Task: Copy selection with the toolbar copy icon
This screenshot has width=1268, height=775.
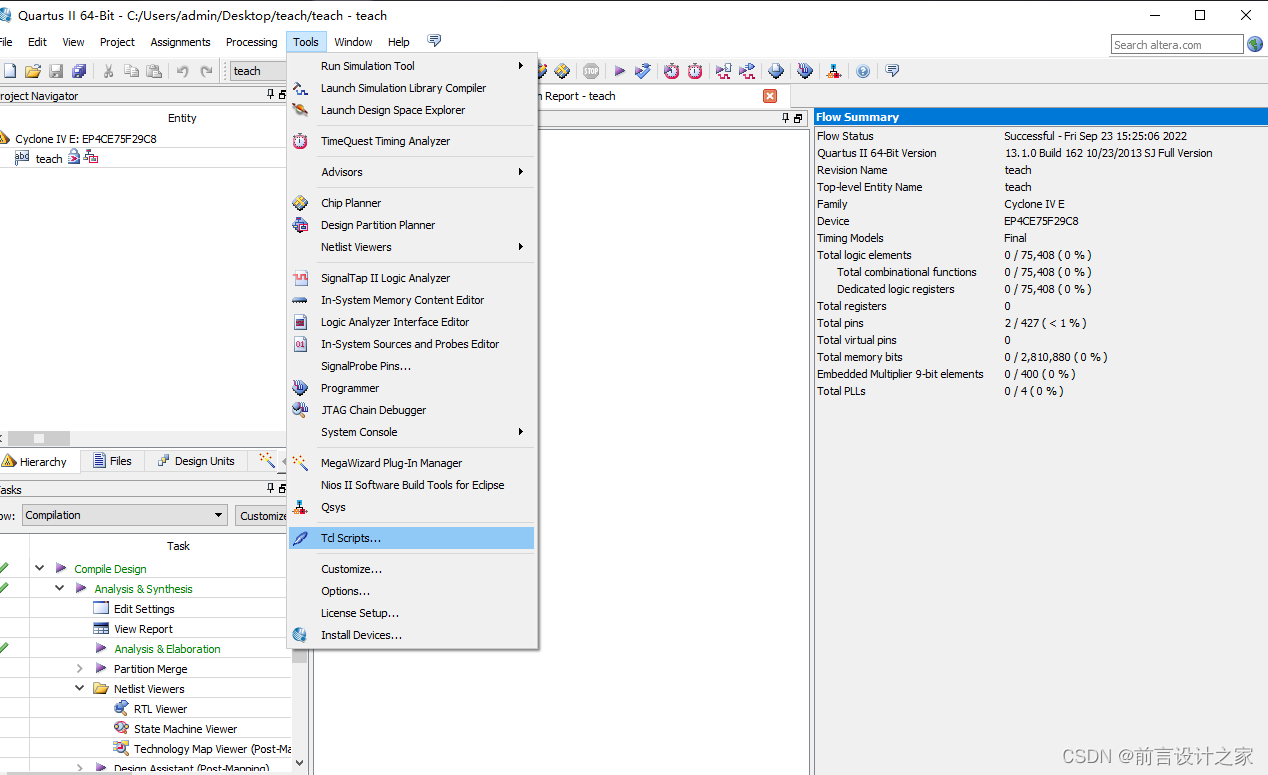Action: click(x=131, y=71)
